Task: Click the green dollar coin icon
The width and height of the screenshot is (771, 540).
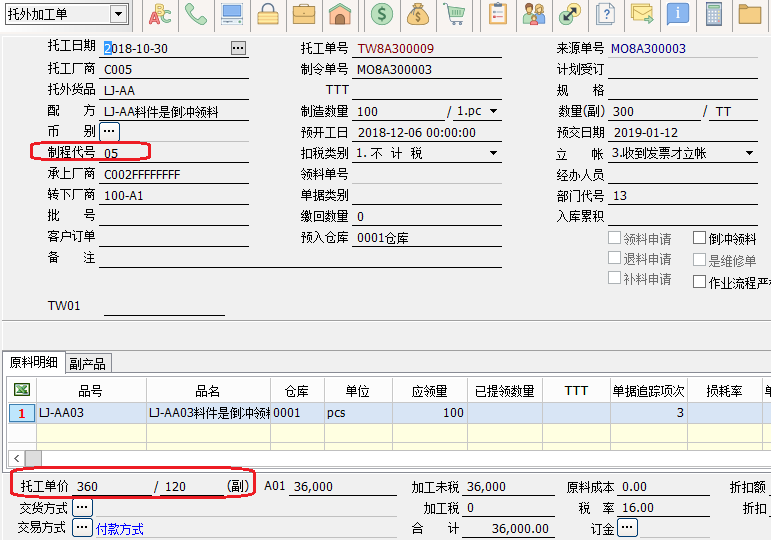Action: pyautogui.click(x=381, y=14)
